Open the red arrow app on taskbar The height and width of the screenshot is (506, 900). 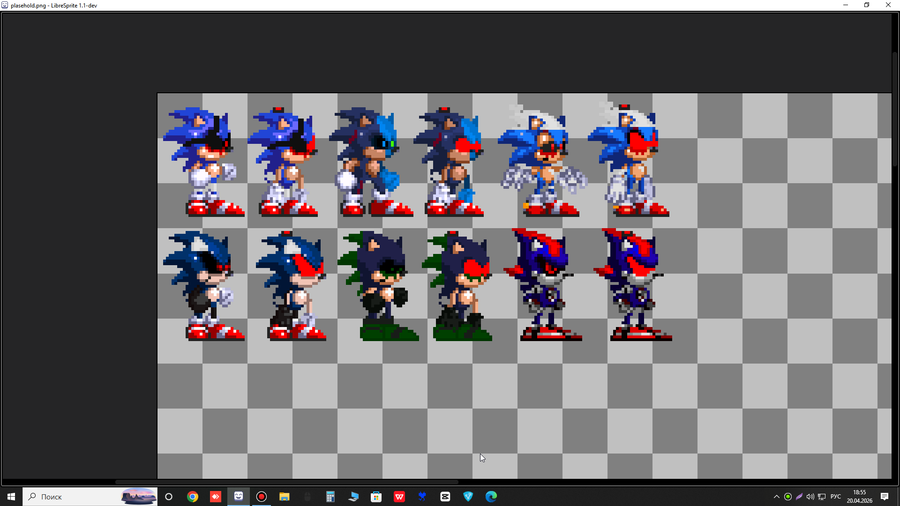(x=215, y=496)
